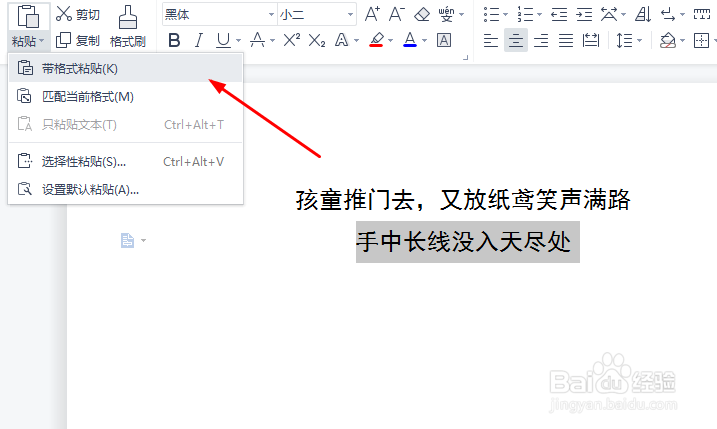Click the numbered list icon

point(525,15)
